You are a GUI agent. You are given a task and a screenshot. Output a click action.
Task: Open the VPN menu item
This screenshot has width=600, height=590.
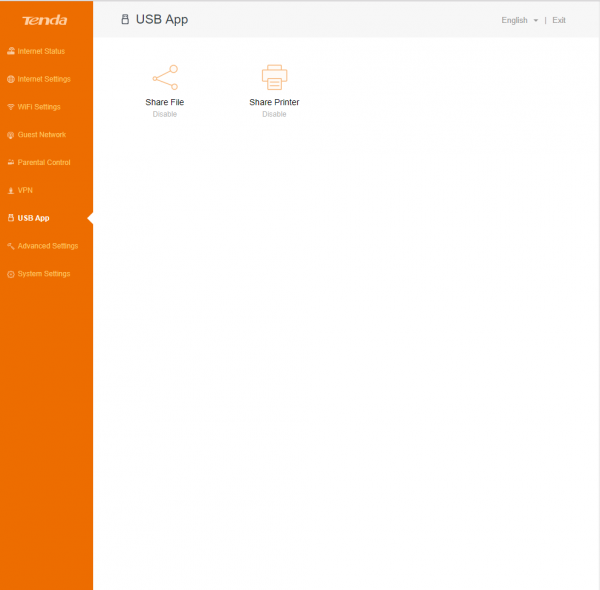[x=25, y=191]
